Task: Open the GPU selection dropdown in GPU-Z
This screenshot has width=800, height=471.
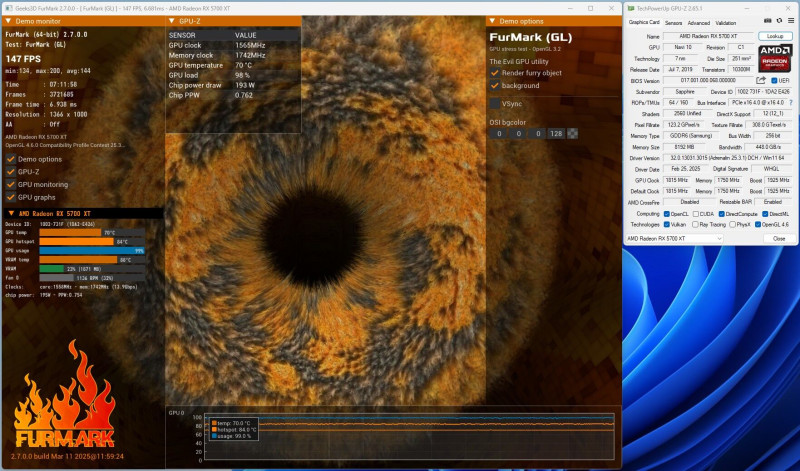Action: [x=674, y=238]
